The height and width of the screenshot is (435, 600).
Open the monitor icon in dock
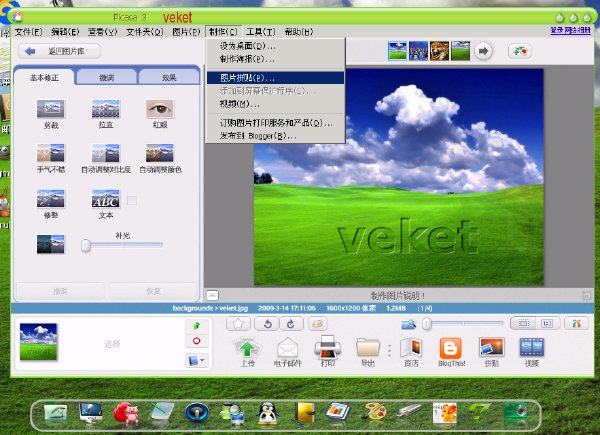(91, 413)
